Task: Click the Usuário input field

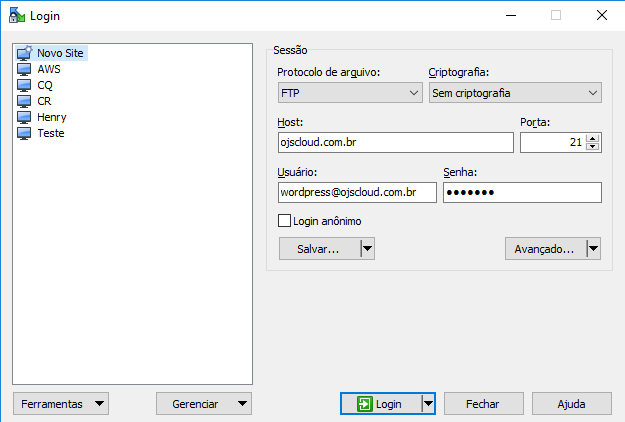Action: (x=357, y=192)
